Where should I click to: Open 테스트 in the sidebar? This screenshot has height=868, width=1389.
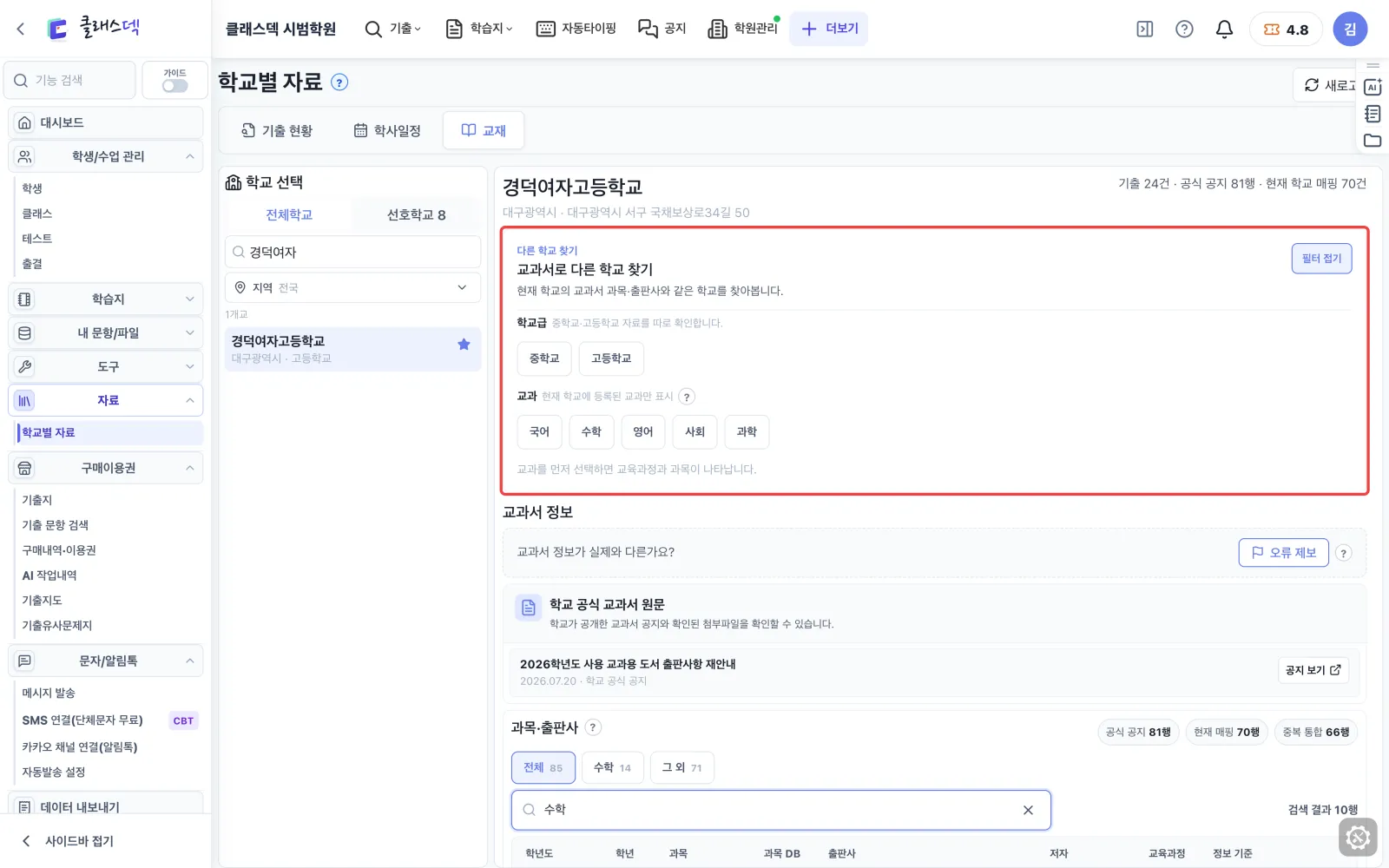[x=37, y=239]
